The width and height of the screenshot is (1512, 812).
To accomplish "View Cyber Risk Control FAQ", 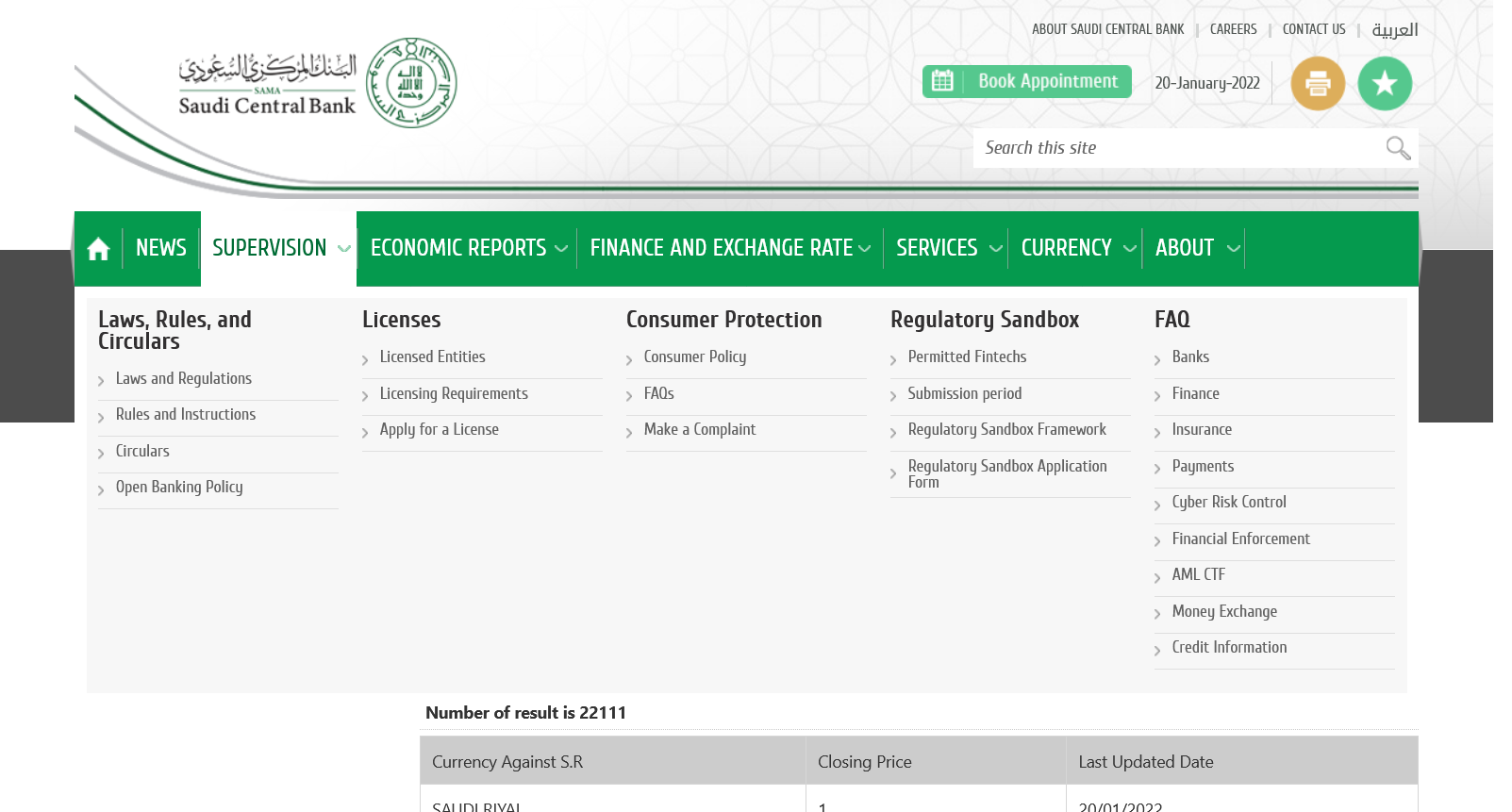I will pyautogui.click(x=1228, y=502).
